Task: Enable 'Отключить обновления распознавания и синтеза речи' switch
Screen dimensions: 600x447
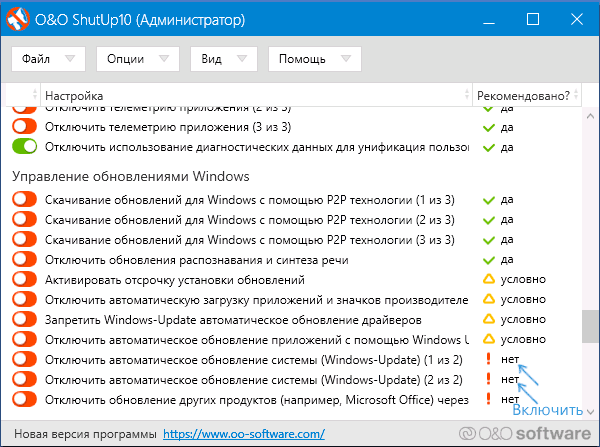Action: (24, 259)
